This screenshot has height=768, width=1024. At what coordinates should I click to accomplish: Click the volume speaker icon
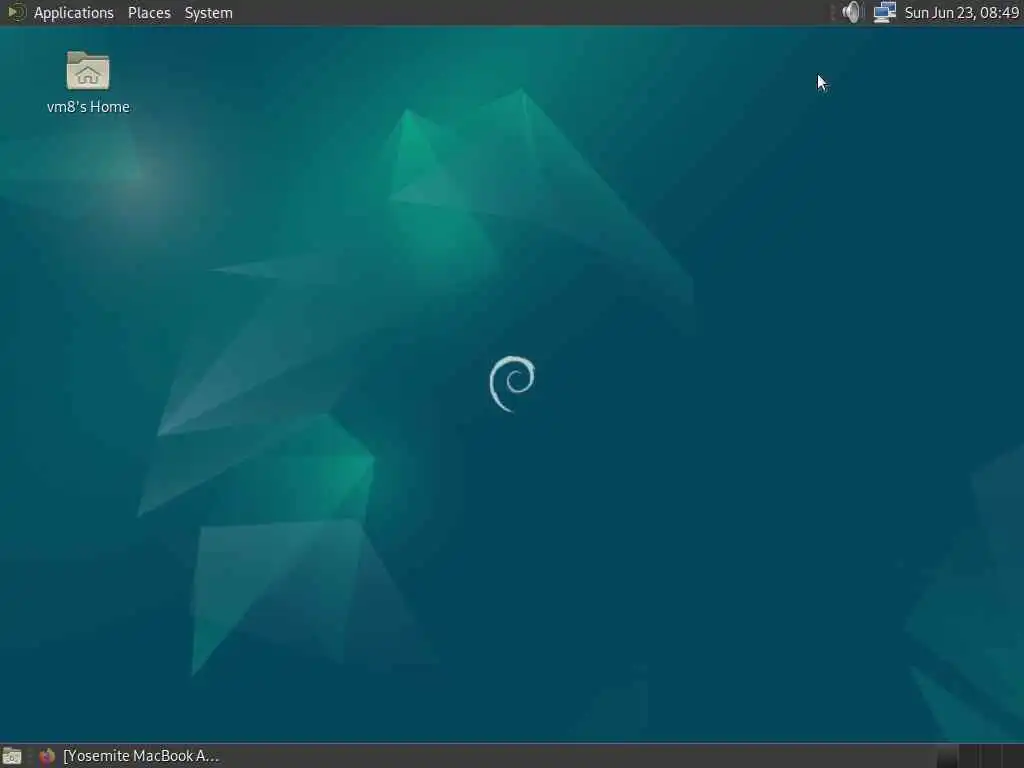point(852,12)
